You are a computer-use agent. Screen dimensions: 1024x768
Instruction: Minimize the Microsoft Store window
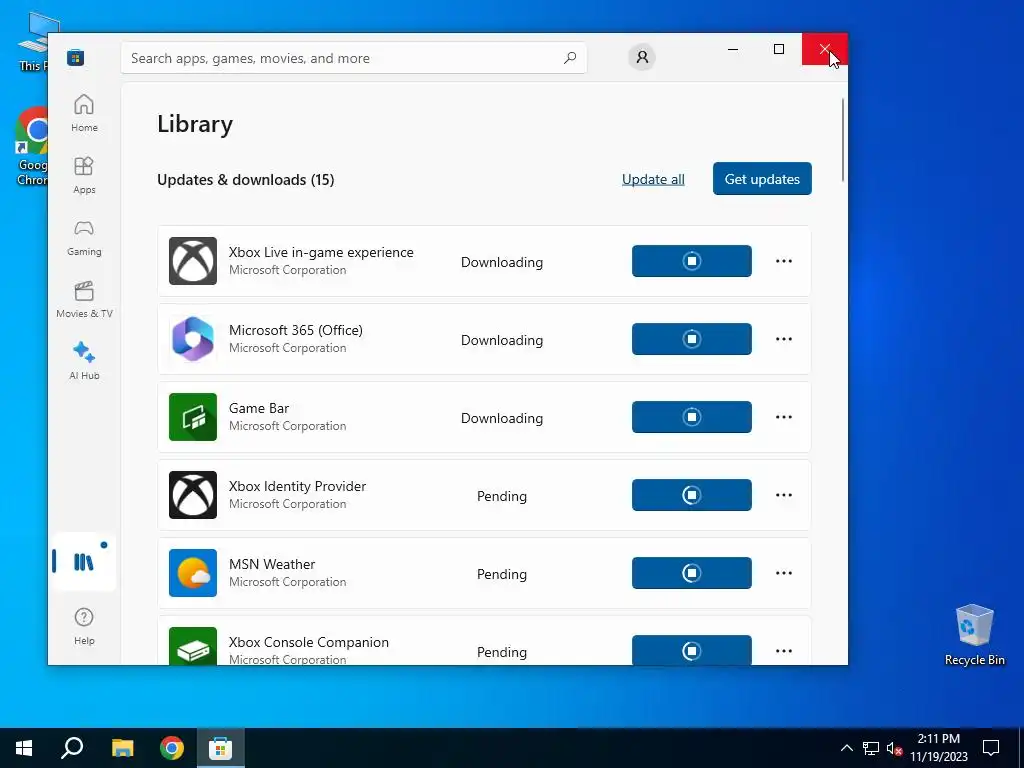point(733,49)
